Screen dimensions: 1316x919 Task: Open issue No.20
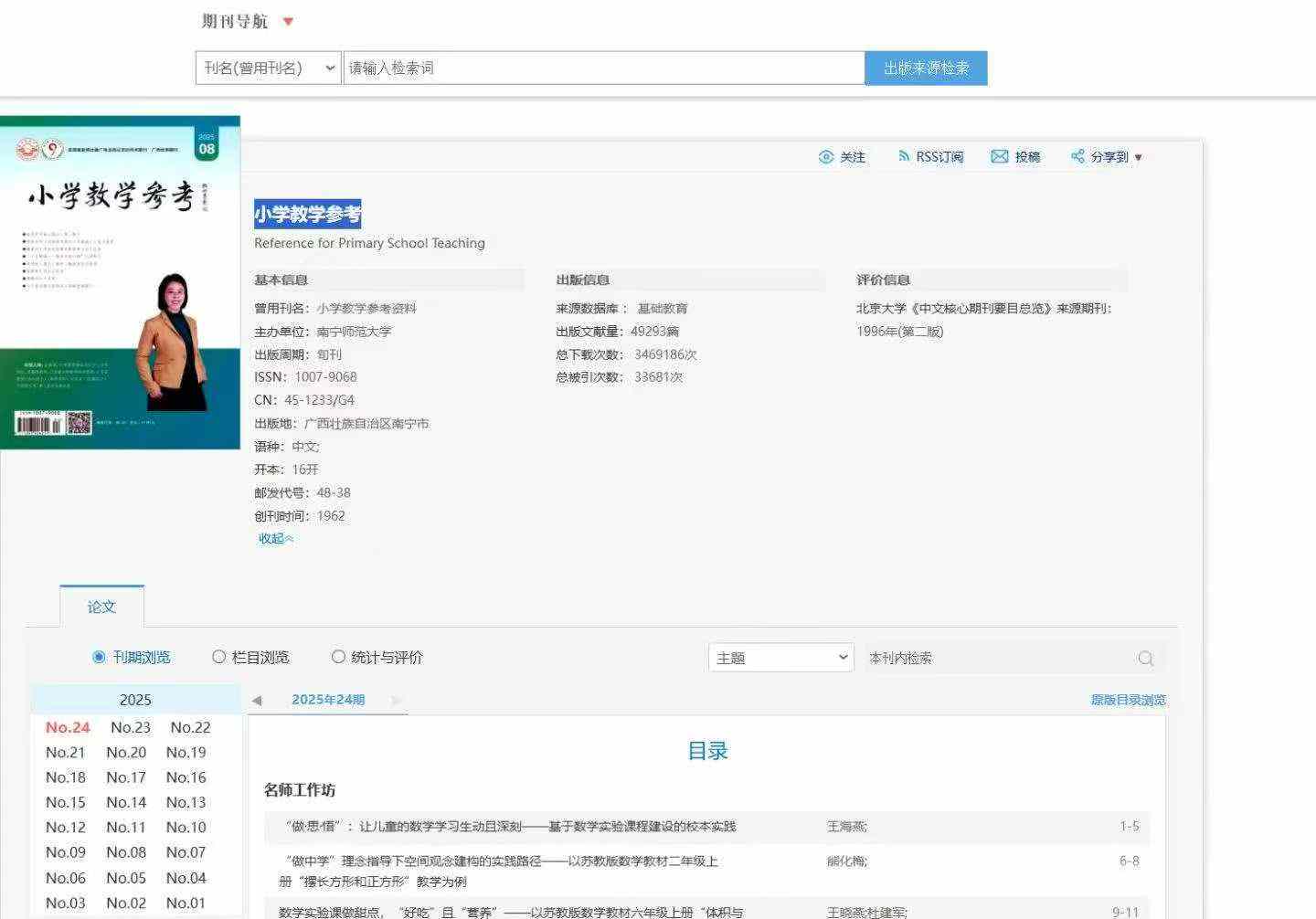(126, 753)
